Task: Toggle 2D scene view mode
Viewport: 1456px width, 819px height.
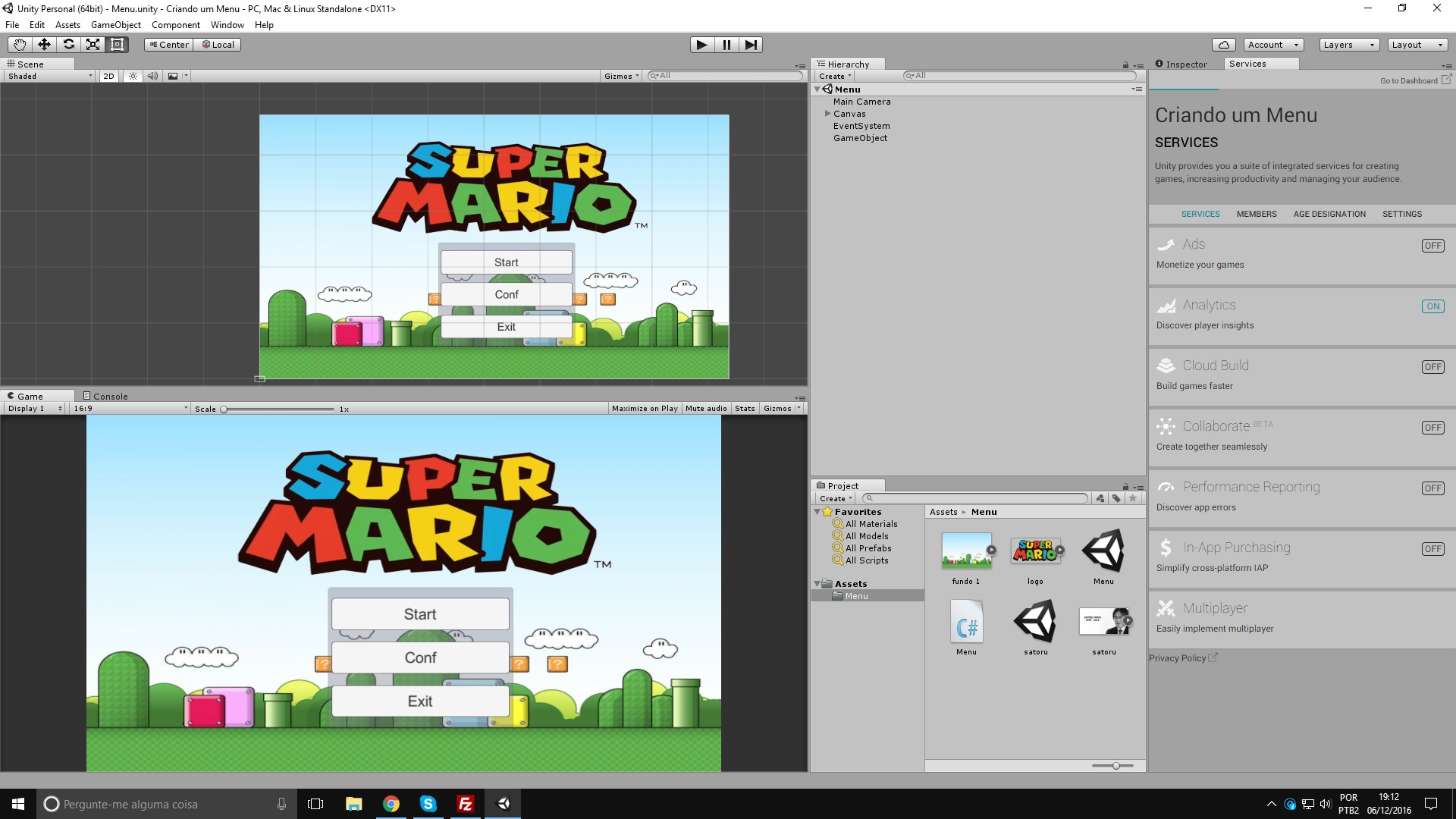Action: click(x=108, y=76)
